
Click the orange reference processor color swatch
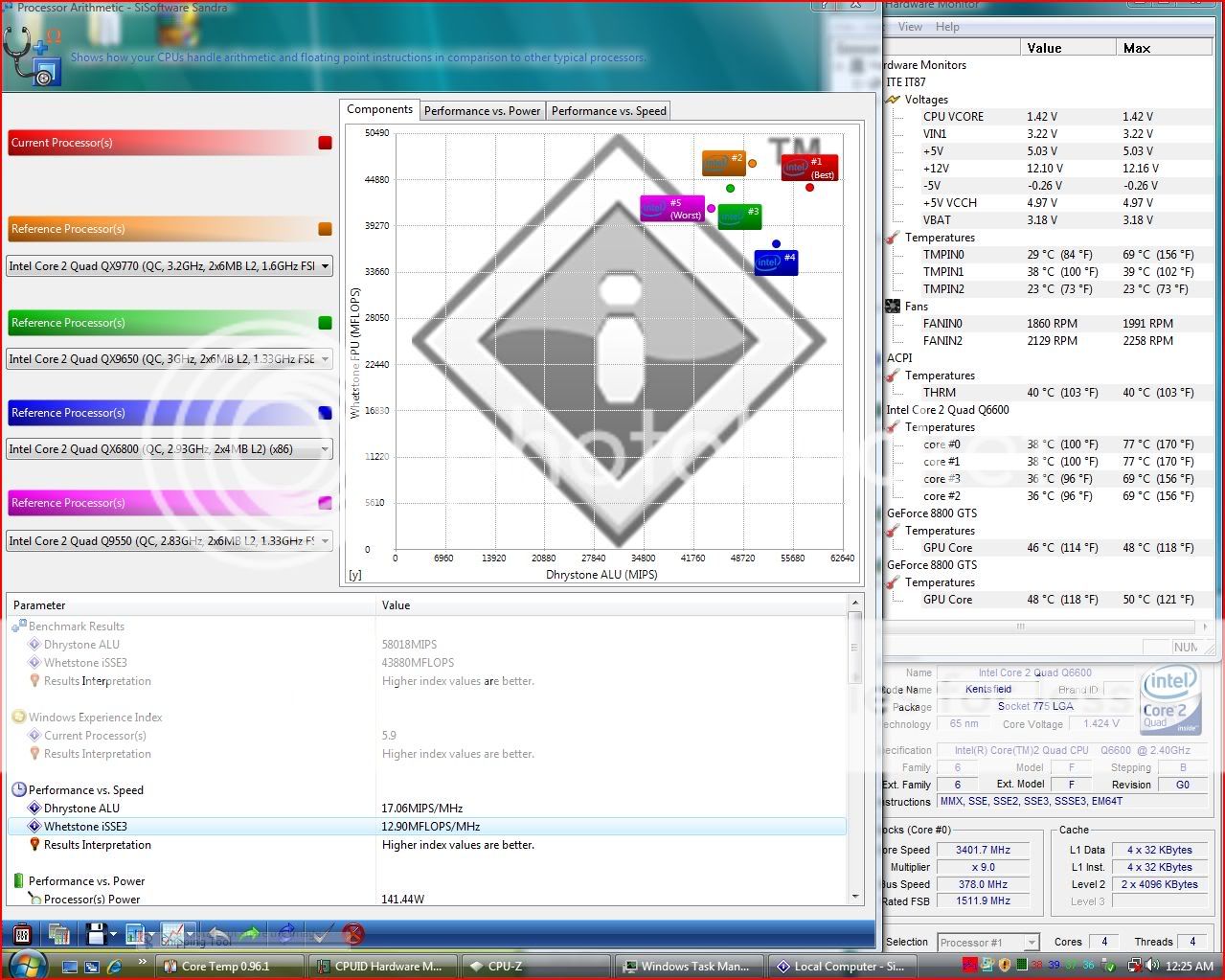325,229
